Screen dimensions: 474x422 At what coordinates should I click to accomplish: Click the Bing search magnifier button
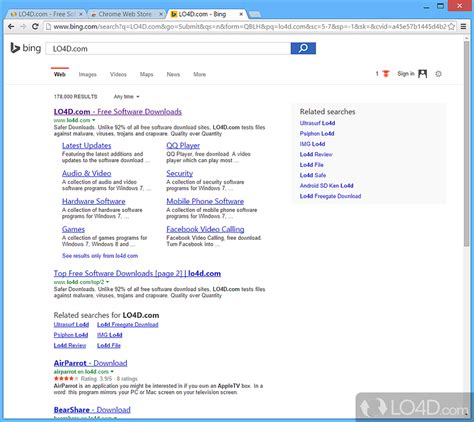(x=303, y=48)
